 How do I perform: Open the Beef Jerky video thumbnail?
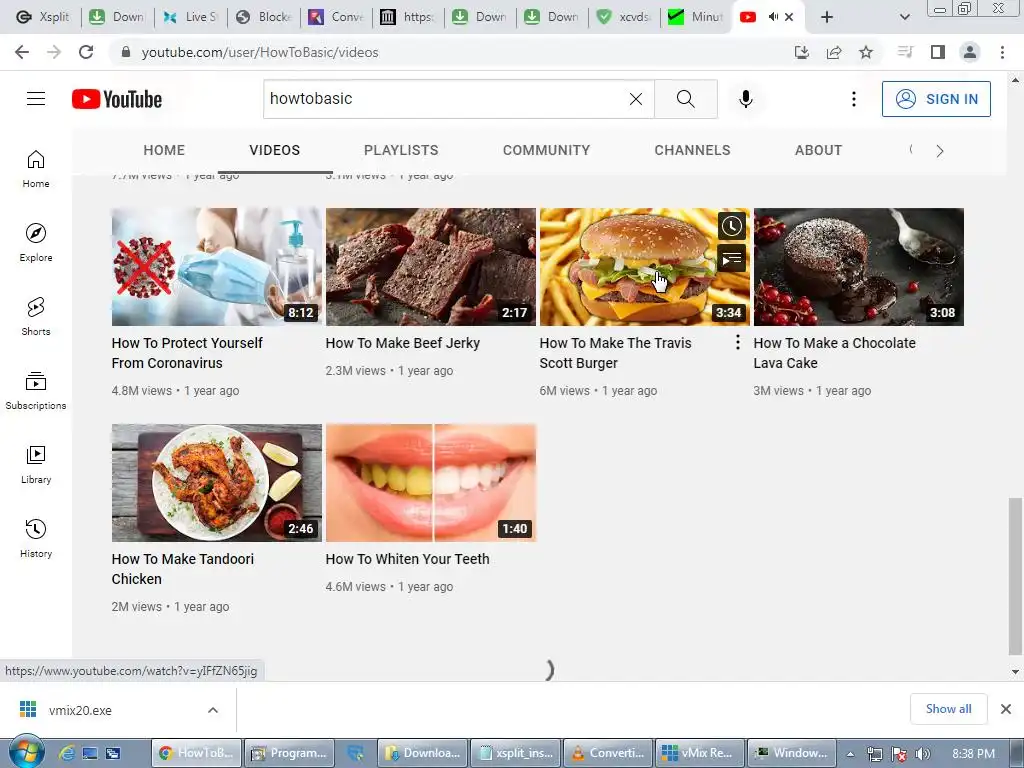(430, 266)
